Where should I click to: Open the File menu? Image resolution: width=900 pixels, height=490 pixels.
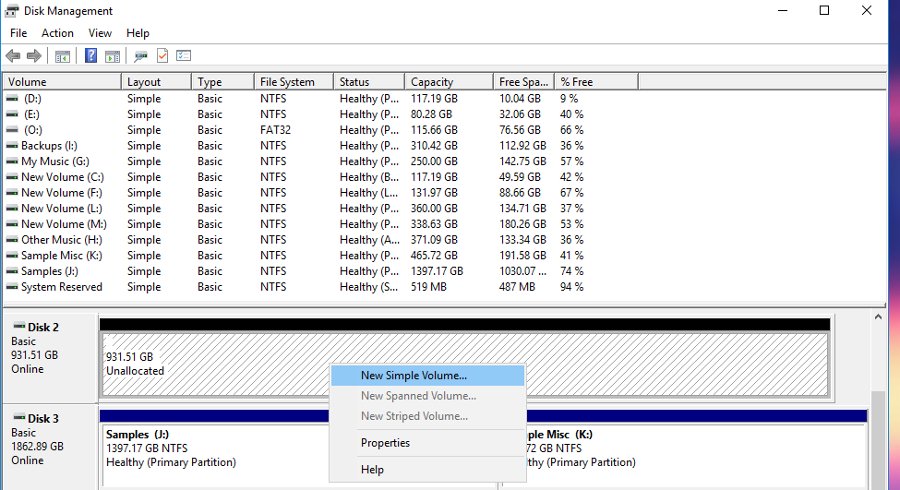[18, 33]
